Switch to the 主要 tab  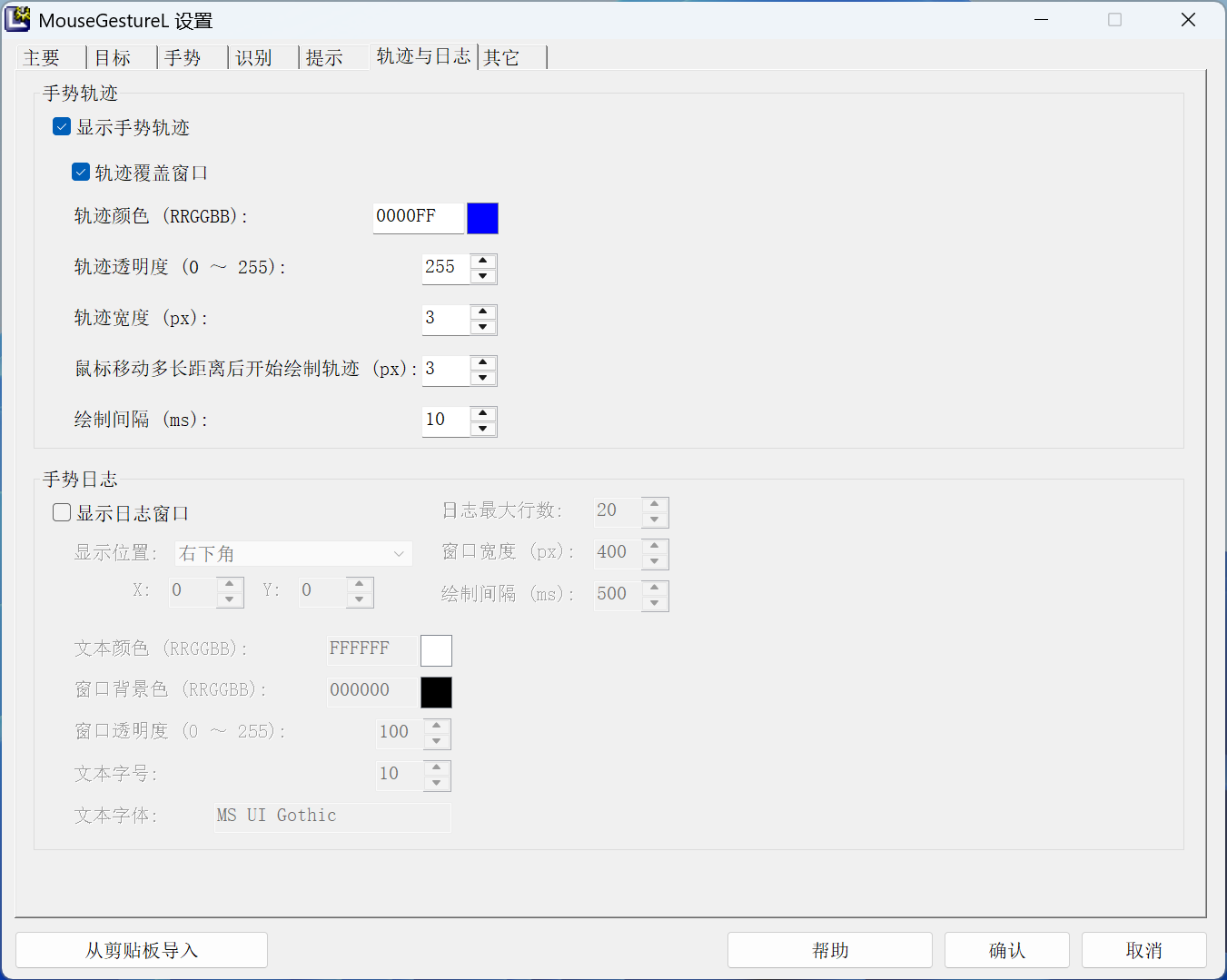[x=41, y=56]
